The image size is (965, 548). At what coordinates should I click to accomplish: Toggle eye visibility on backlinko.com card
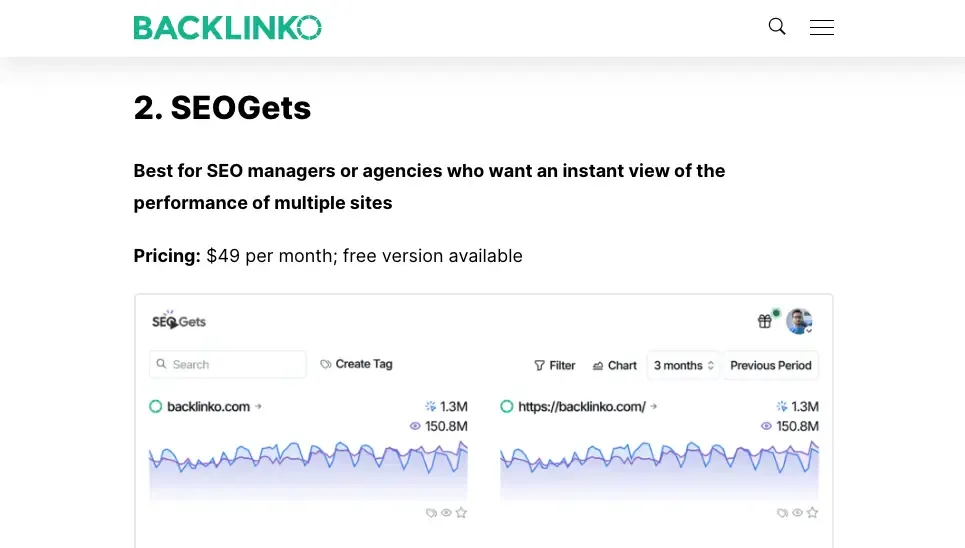point(447,513)
